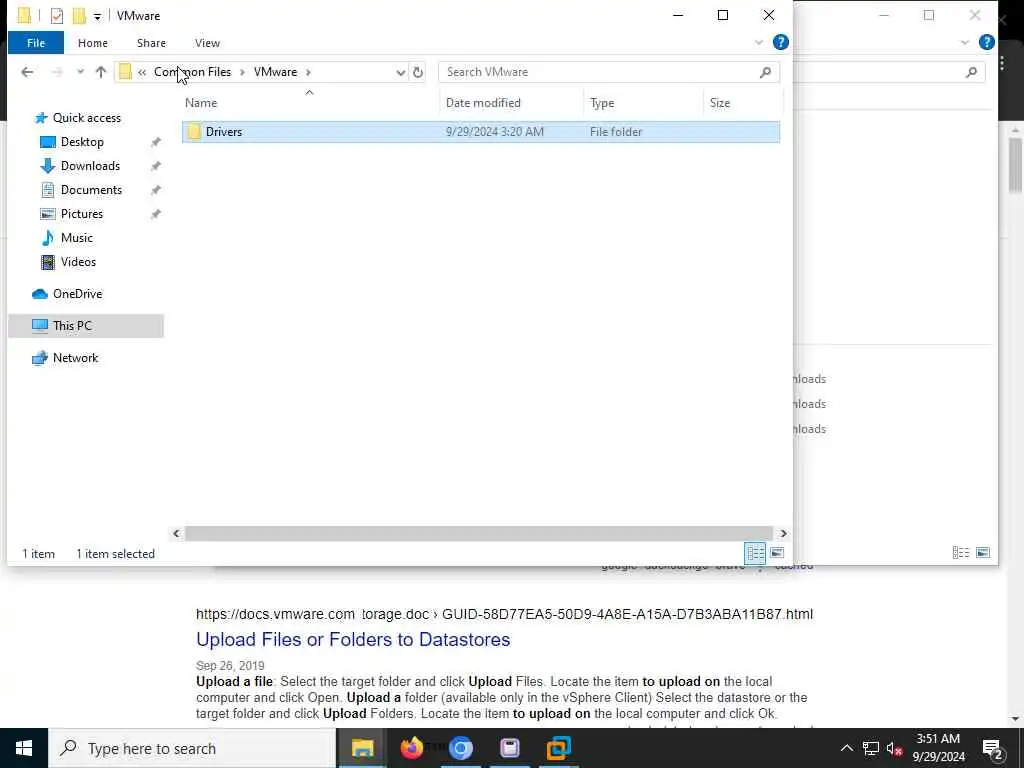Image resolution: width=1024 pixels, height=768 pixels.
Task: Open quick access toolbar customize dropdown
Action: coord(97,16)
